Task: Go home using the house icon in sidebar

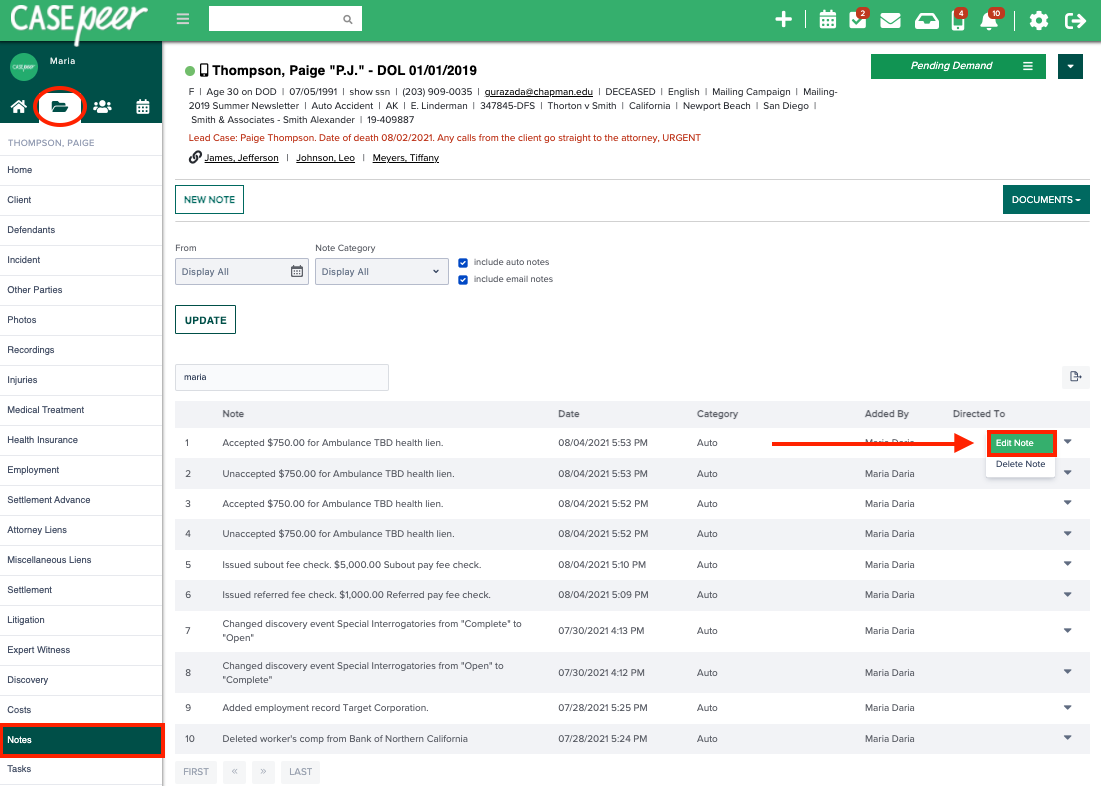Action: point(18,107)
